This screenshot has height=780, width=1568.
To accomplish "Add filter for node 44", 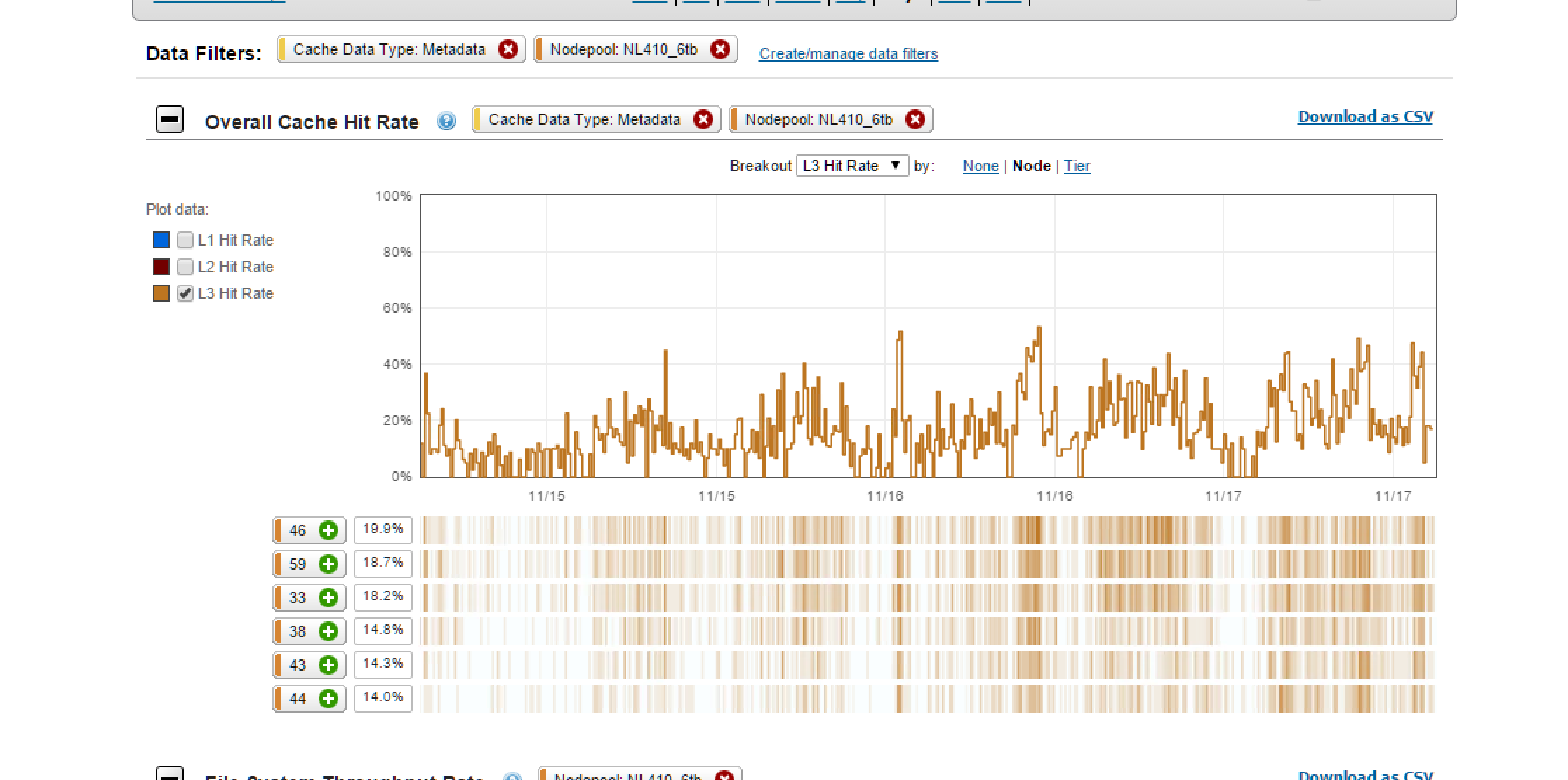I will point(328,699).
